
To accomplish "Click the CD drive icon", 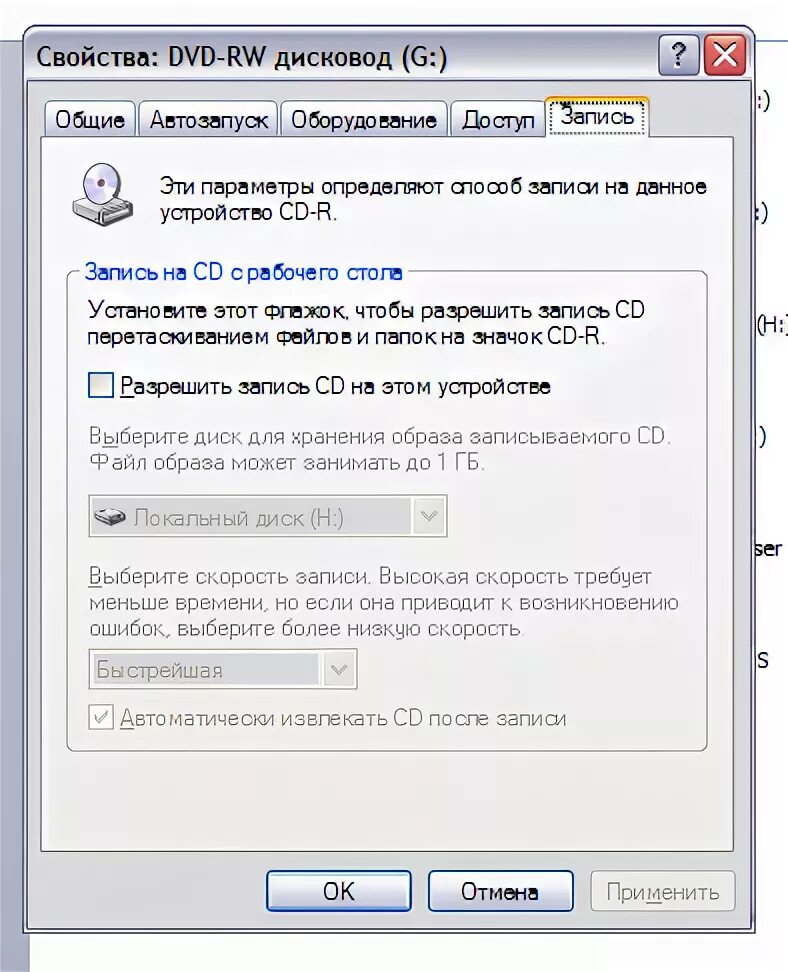I will tap(103, 195).
